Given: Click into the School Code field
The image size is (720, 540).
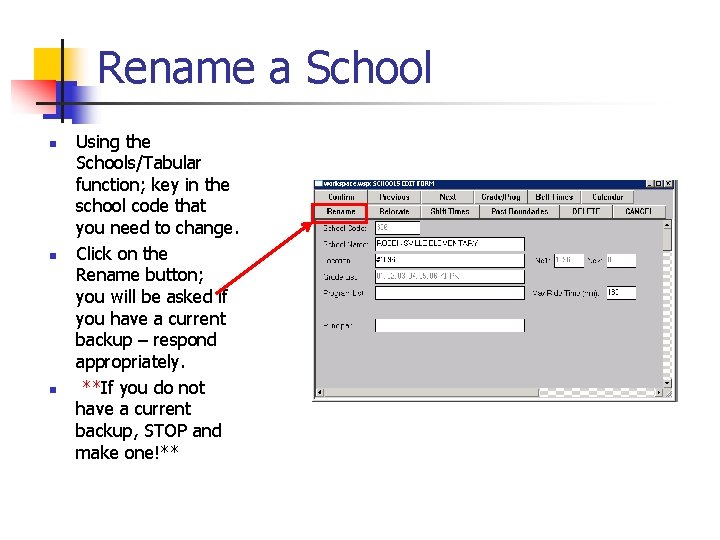Looking at the screenshot, I should coord(397,228).
